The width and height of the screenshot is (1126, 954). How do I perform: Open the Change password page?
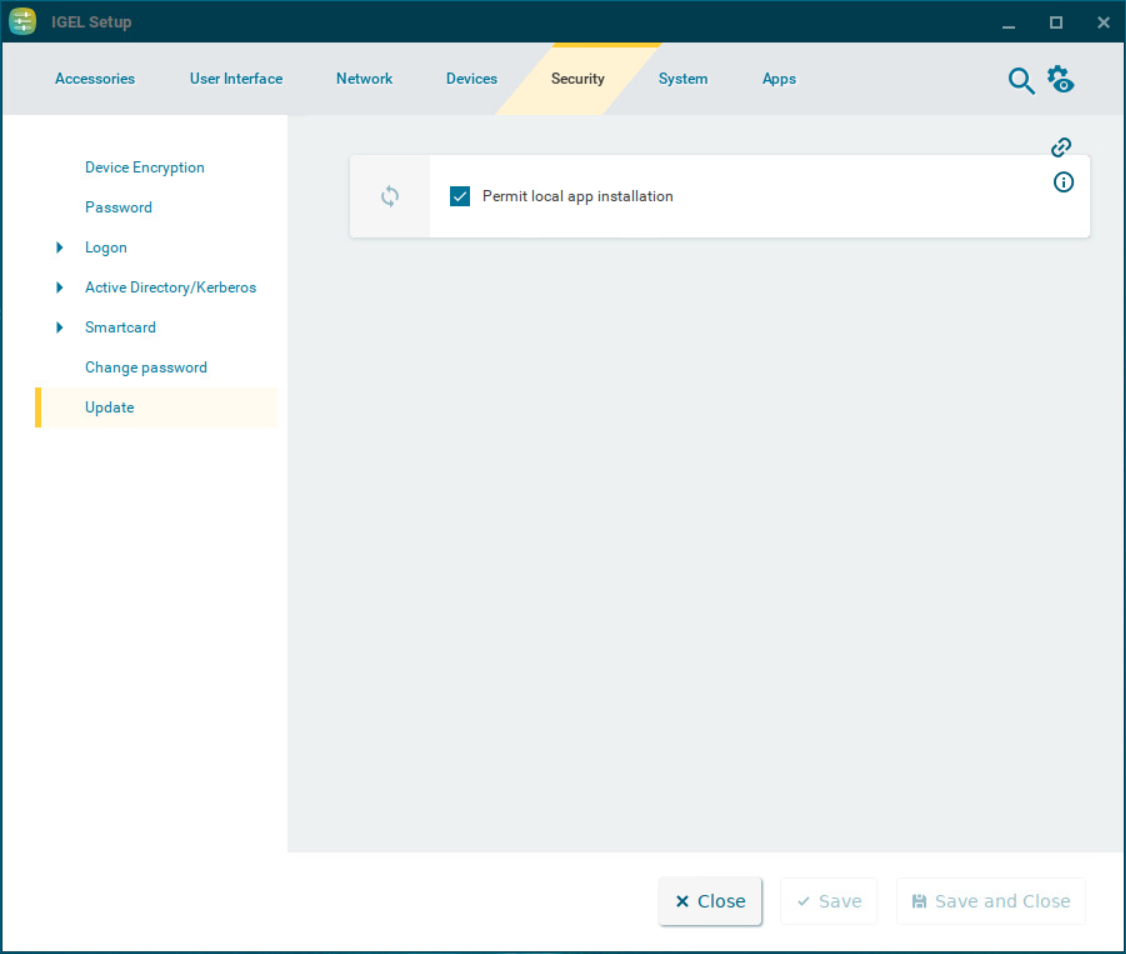click(146, 368)
